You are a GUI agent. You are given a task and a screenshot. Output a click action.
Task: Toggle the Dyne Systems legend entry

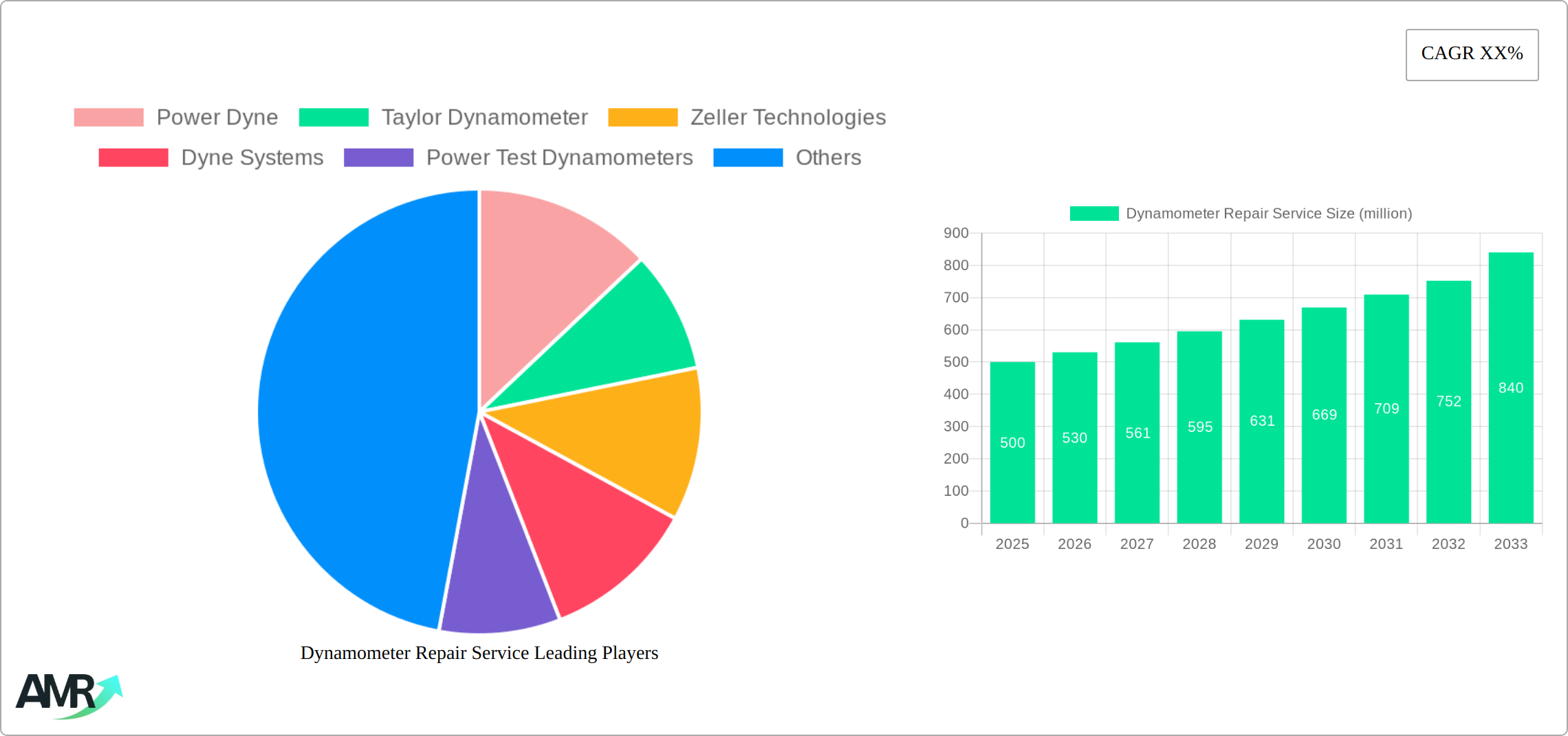pos(252,158)
